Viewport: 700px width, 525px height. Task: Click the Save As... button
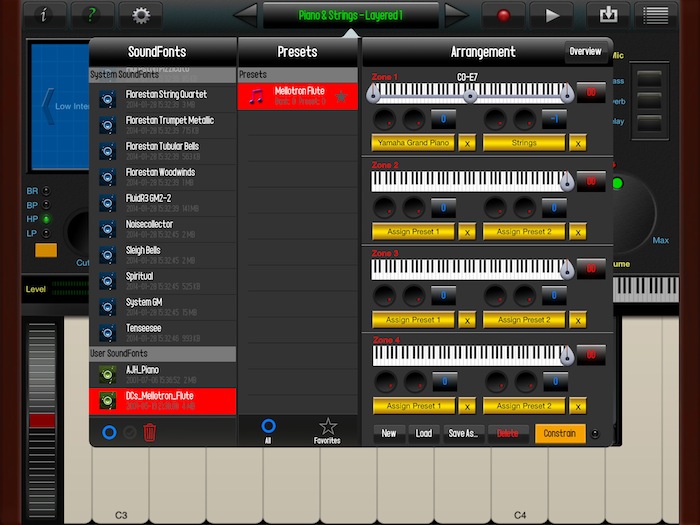462,433
